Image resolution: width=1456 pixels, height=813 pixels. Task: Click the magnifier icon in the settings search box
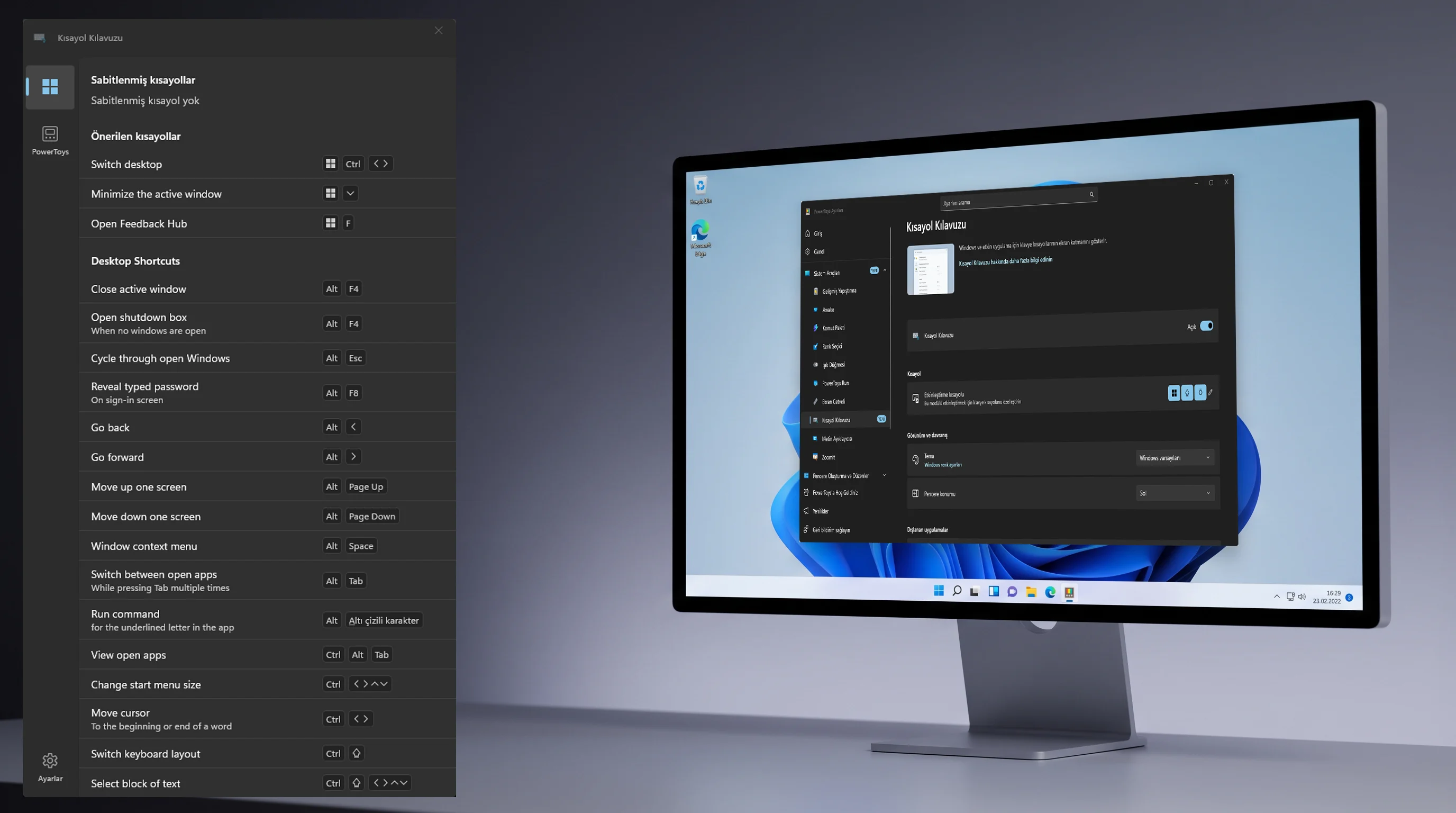(x=1091, y=194)
